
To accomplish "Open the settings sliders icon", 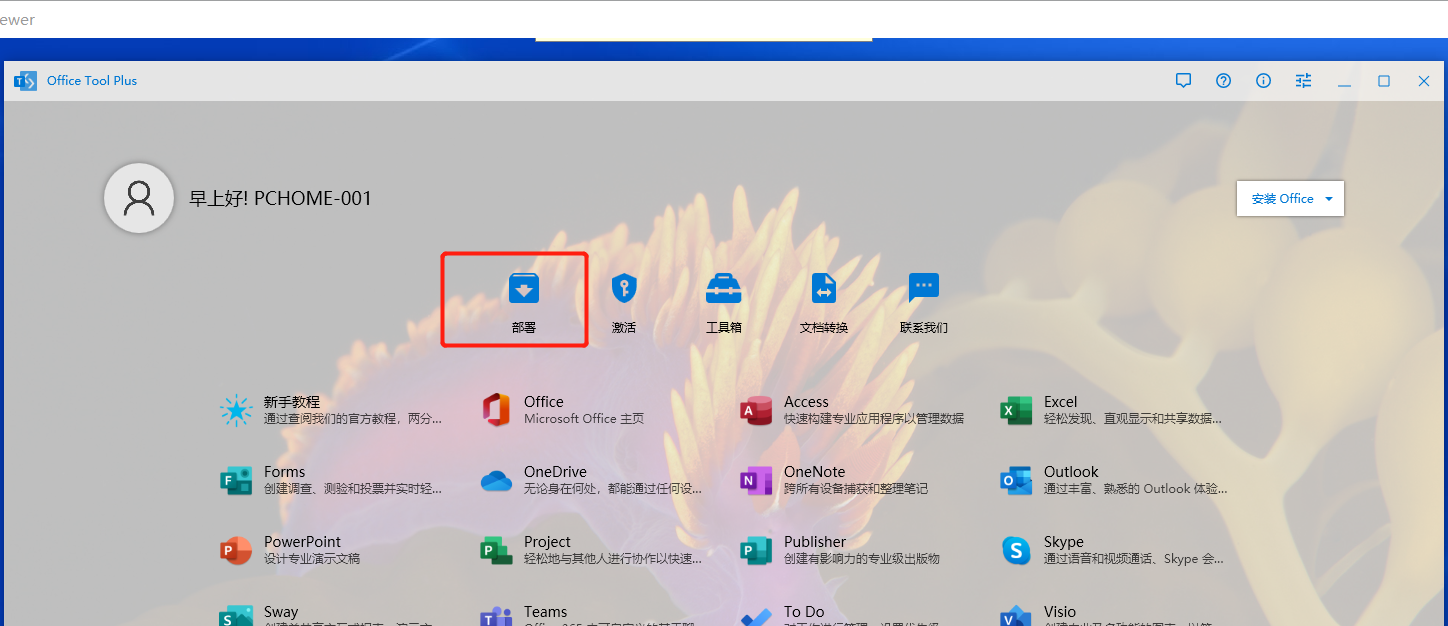I will click(1303, 81).
